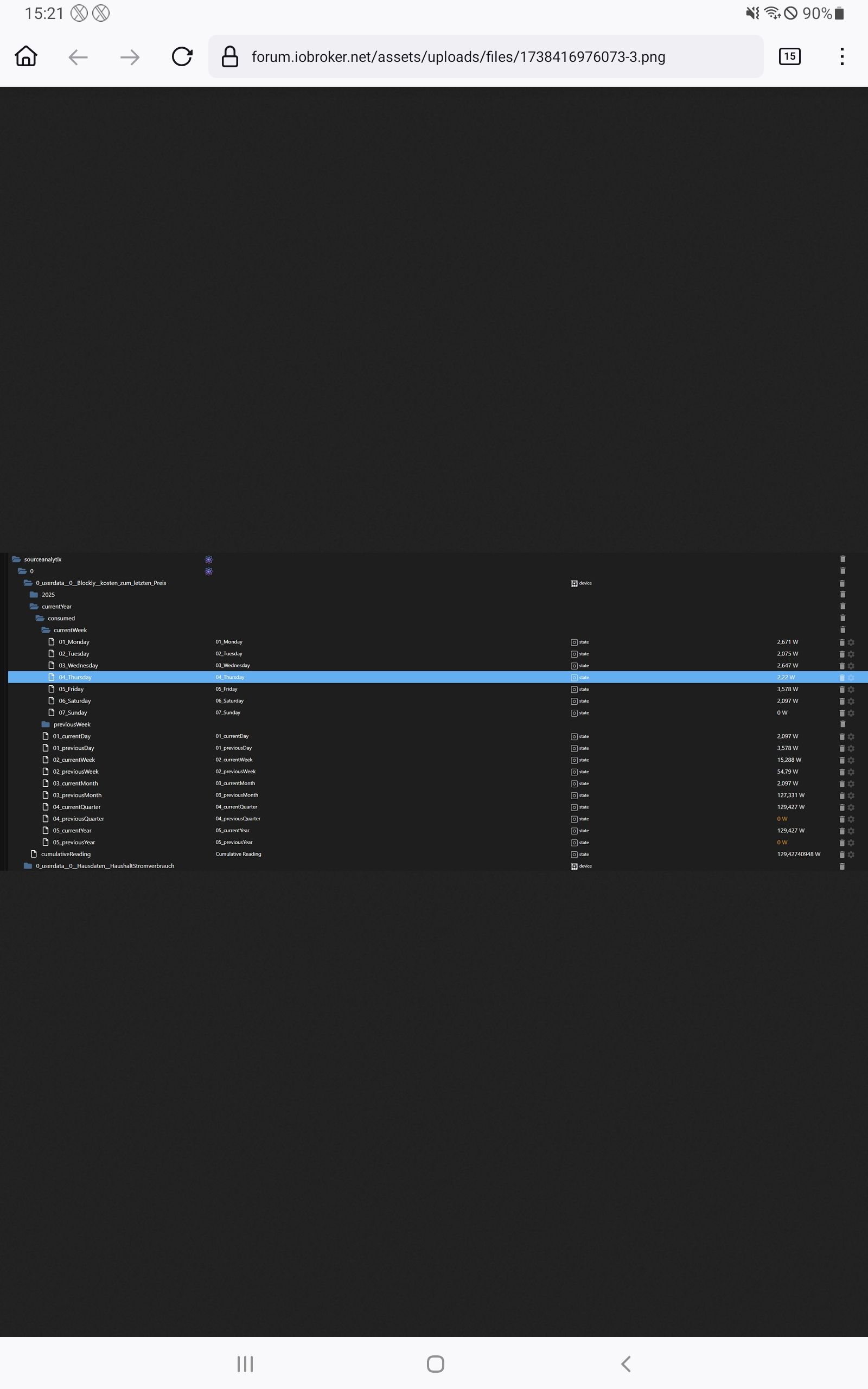
Task: Click the device type icon for the Blockly kosten folder
Action: (x=574, y=583)
